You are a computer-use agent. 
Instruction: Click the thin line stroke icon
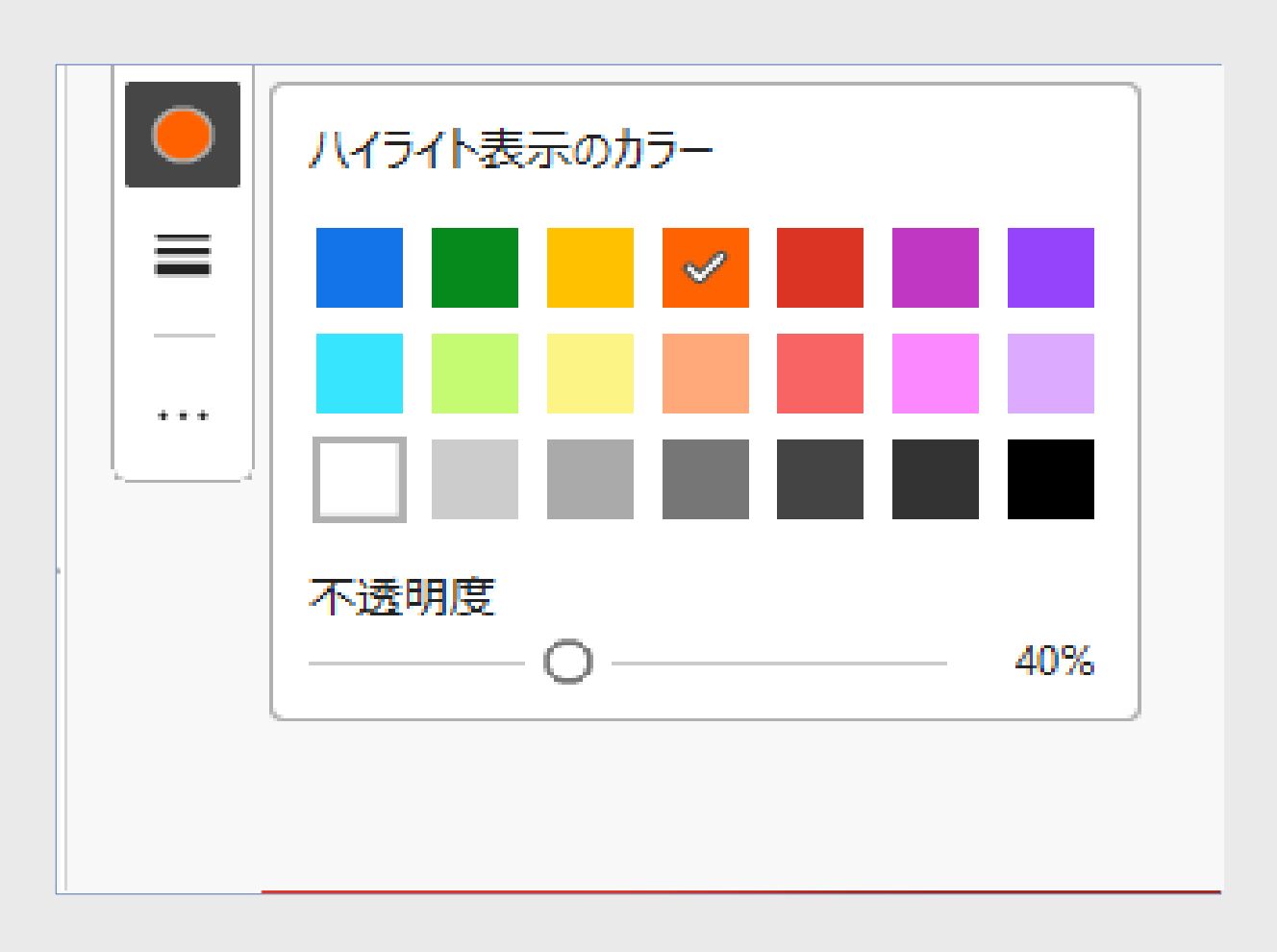183,336
